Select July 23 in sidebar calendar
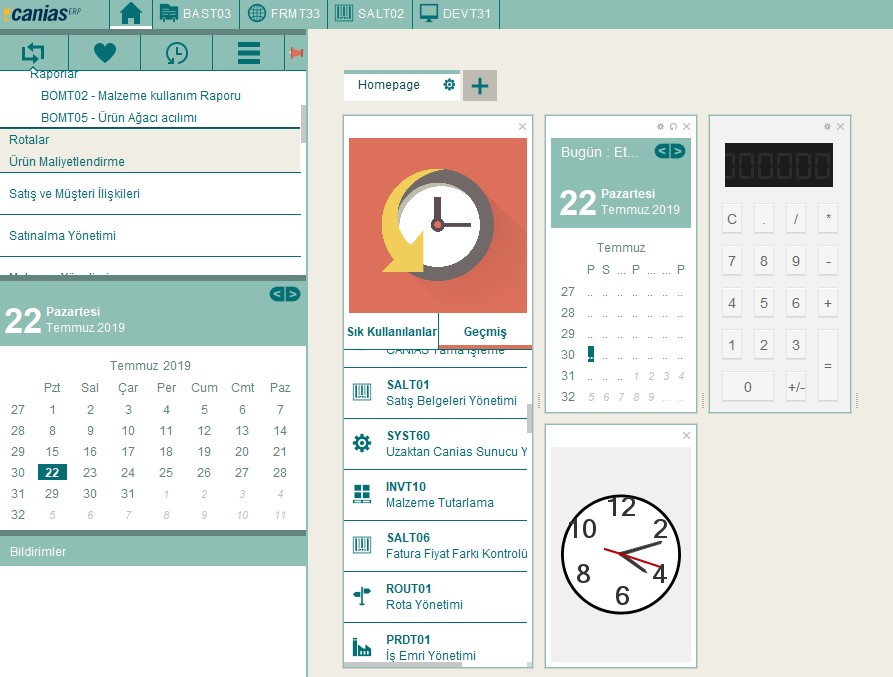This screenshot has width=893, height=677. click(x=90, y=473)
